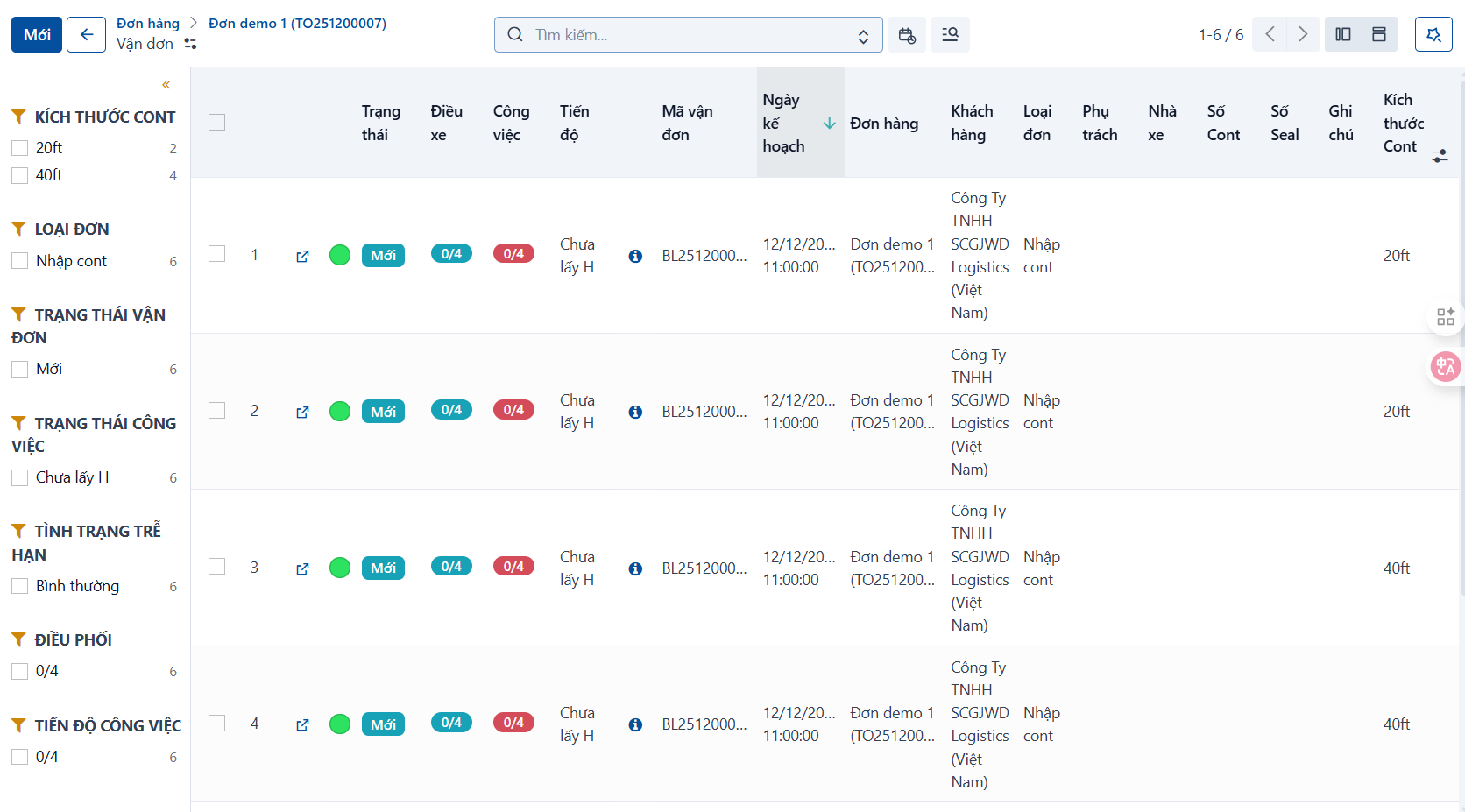Click info icon in row 3
This screenshot has width=1465, height=812.
point(635,568)
